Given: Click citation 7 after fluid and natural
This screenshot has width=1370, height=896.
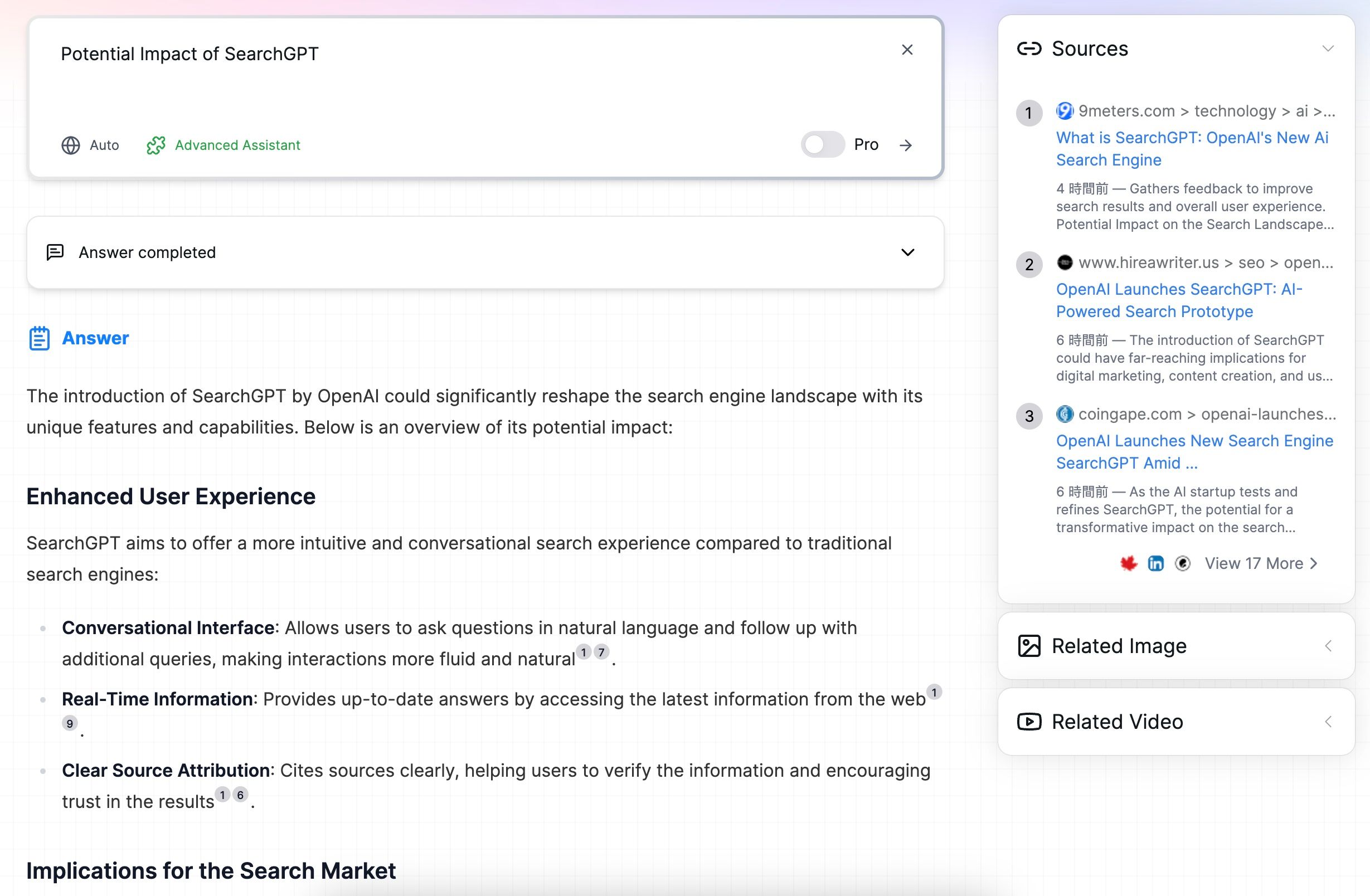Looking at the screenshot, I should [601, 652].
